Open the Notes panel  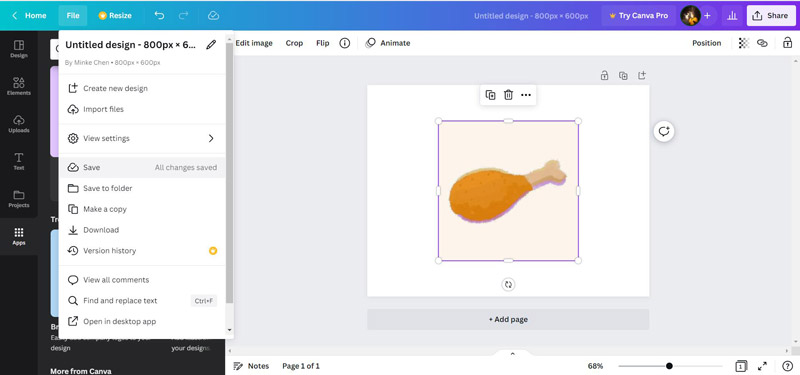pos(251,366)
